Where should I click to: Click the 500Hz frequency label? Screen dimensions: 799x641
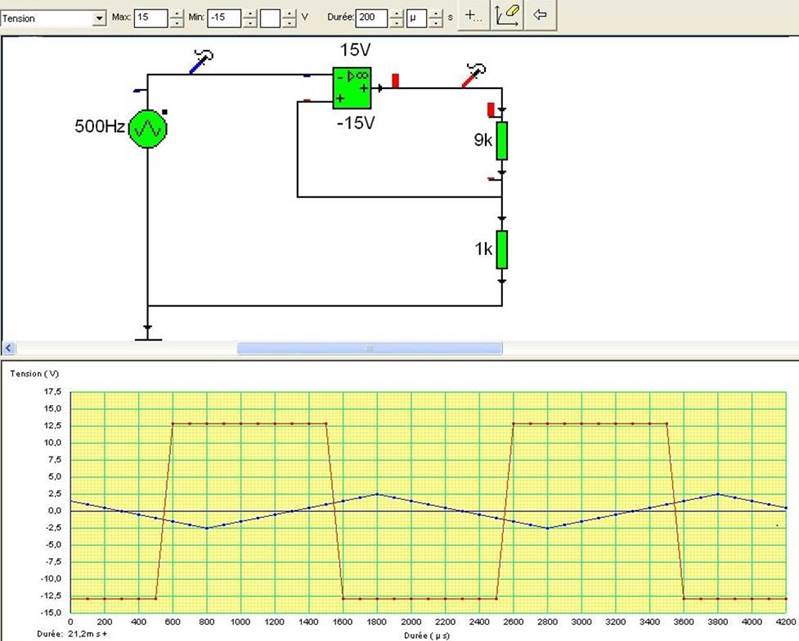[99, 126]
